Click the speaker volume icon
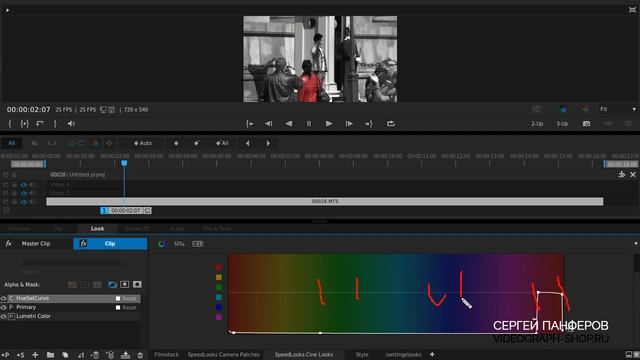 point(71,124)
